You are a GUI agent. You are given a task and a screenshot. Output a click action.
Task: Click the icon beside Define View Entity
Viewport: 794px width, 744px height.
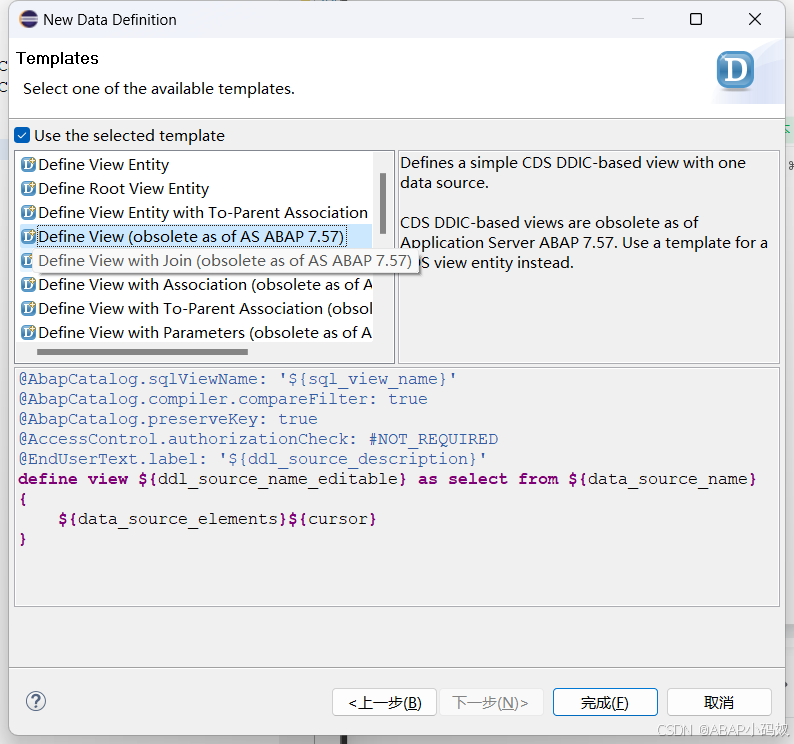click(x=28, y=165)
